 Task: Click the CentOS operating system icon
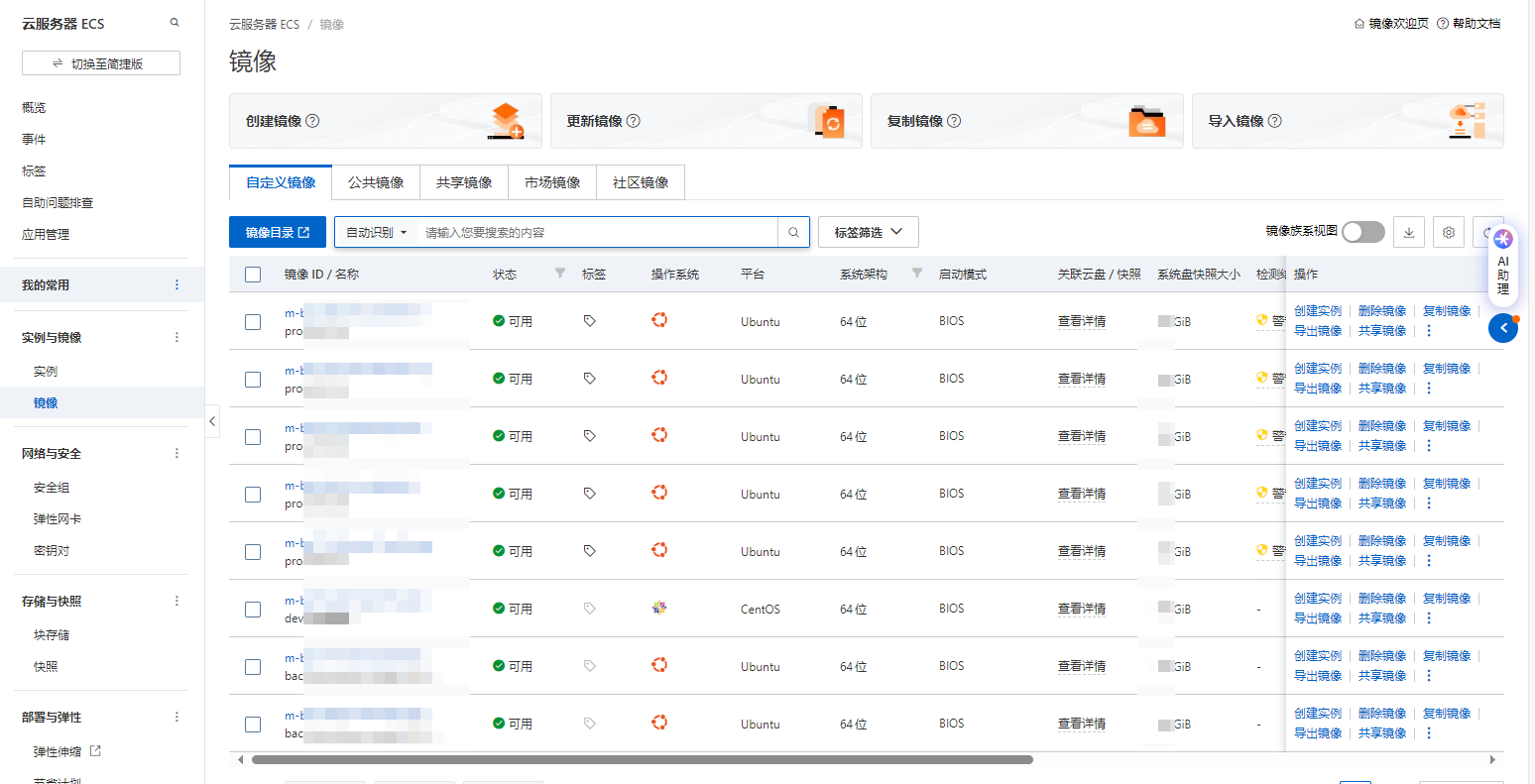(x=659, y=608)
